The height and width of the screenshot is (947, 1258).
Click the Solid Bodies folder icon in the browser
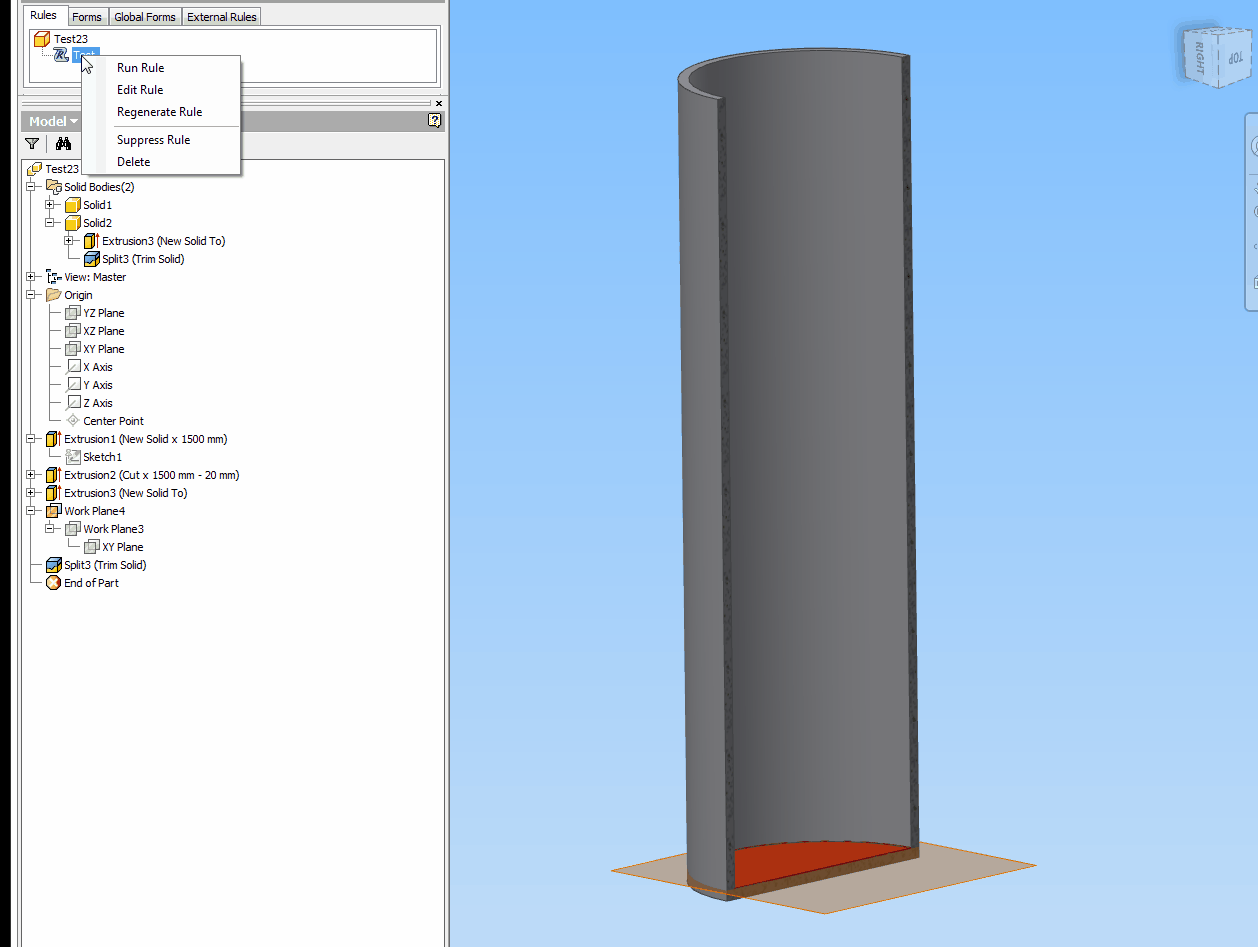tap(55, 186)
